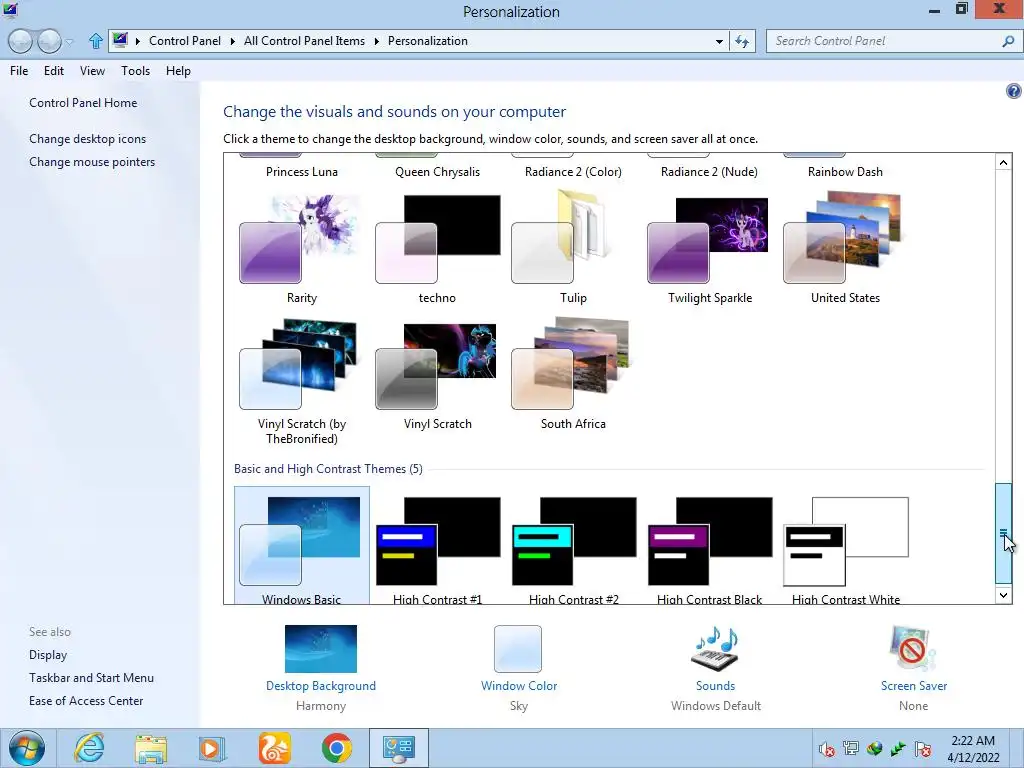1024x768 pixels.
Task: Open the Screen Saver settings icon
Action: tap(913, 648)
